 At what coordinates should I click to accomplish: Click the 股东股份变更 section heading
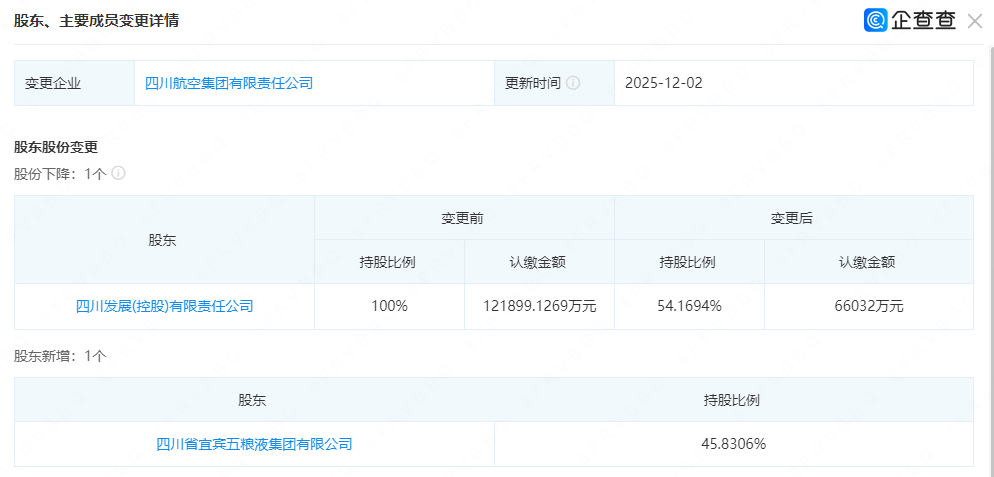pyautogui.click(x=56, y=147)
